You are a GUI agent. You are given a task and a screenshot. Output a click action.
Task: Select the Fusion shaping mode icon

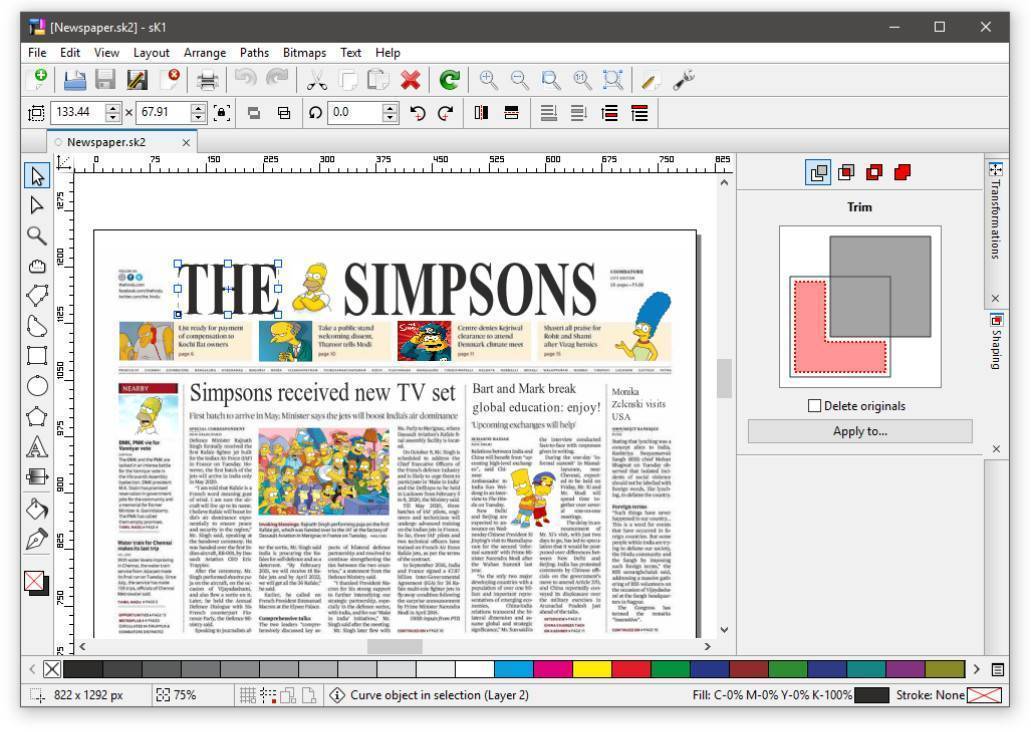point(902,173)
